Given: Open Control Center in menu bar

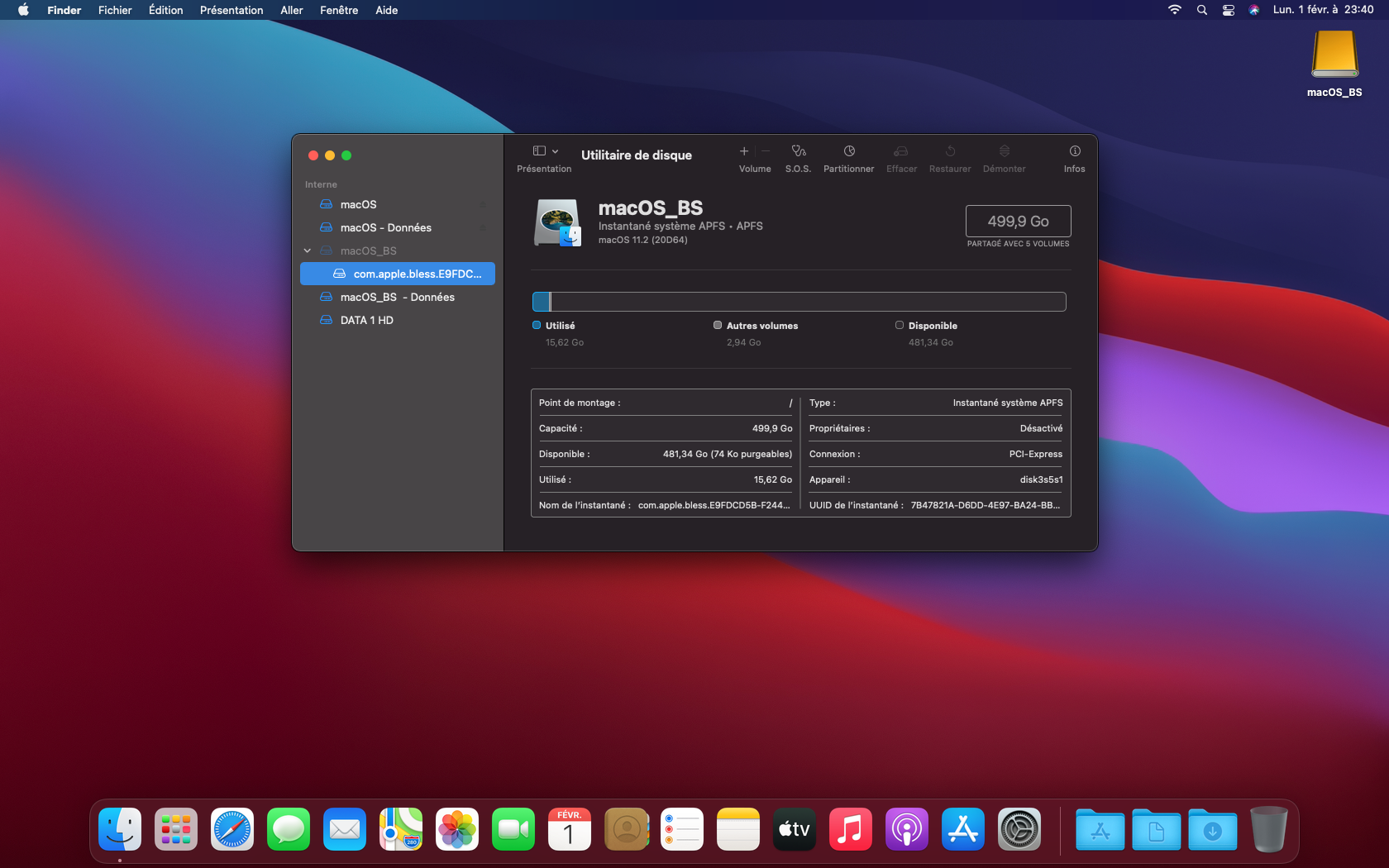Looking at the screenshot, I should pos(1229,10).
